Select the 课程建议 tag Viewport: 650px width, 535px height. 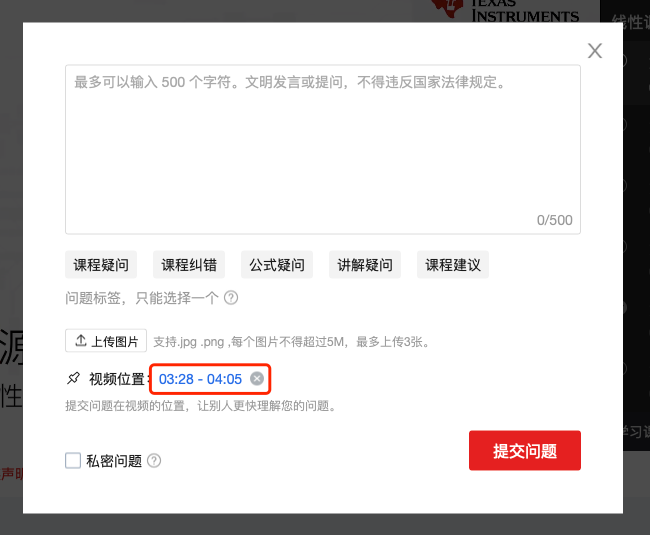coord(453,264)
